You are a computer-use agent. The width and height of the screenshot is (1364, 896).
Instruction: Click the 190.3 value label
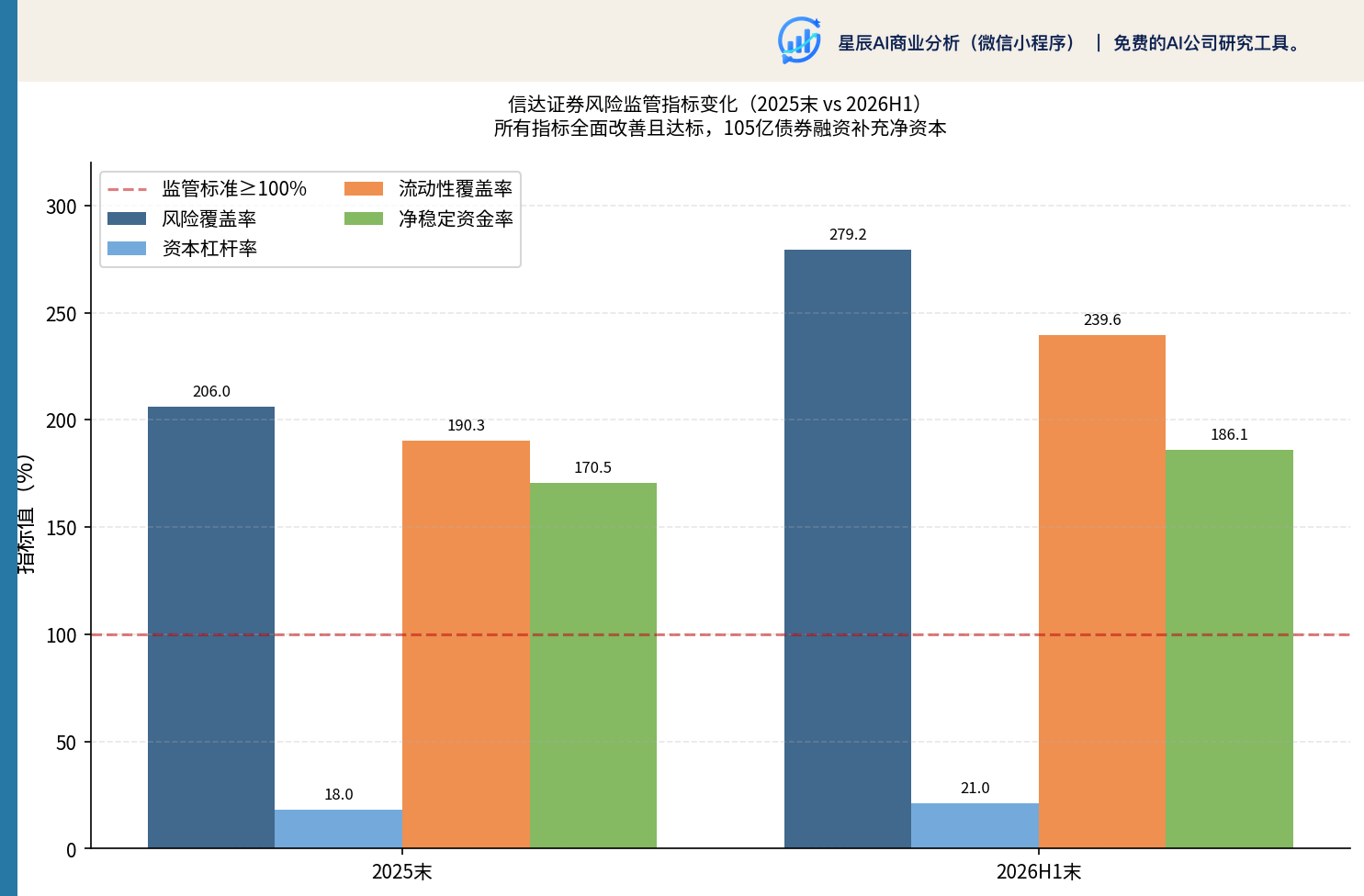466,426
